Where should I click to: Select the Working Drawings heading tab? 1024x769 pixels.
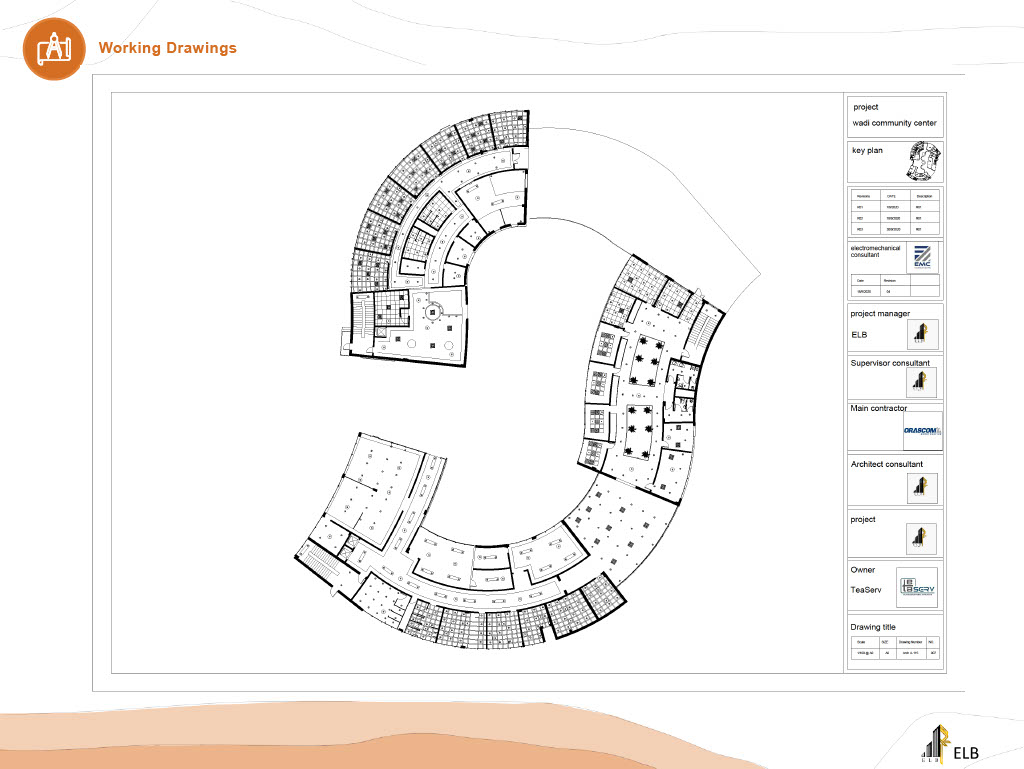[x=167, y=47]
